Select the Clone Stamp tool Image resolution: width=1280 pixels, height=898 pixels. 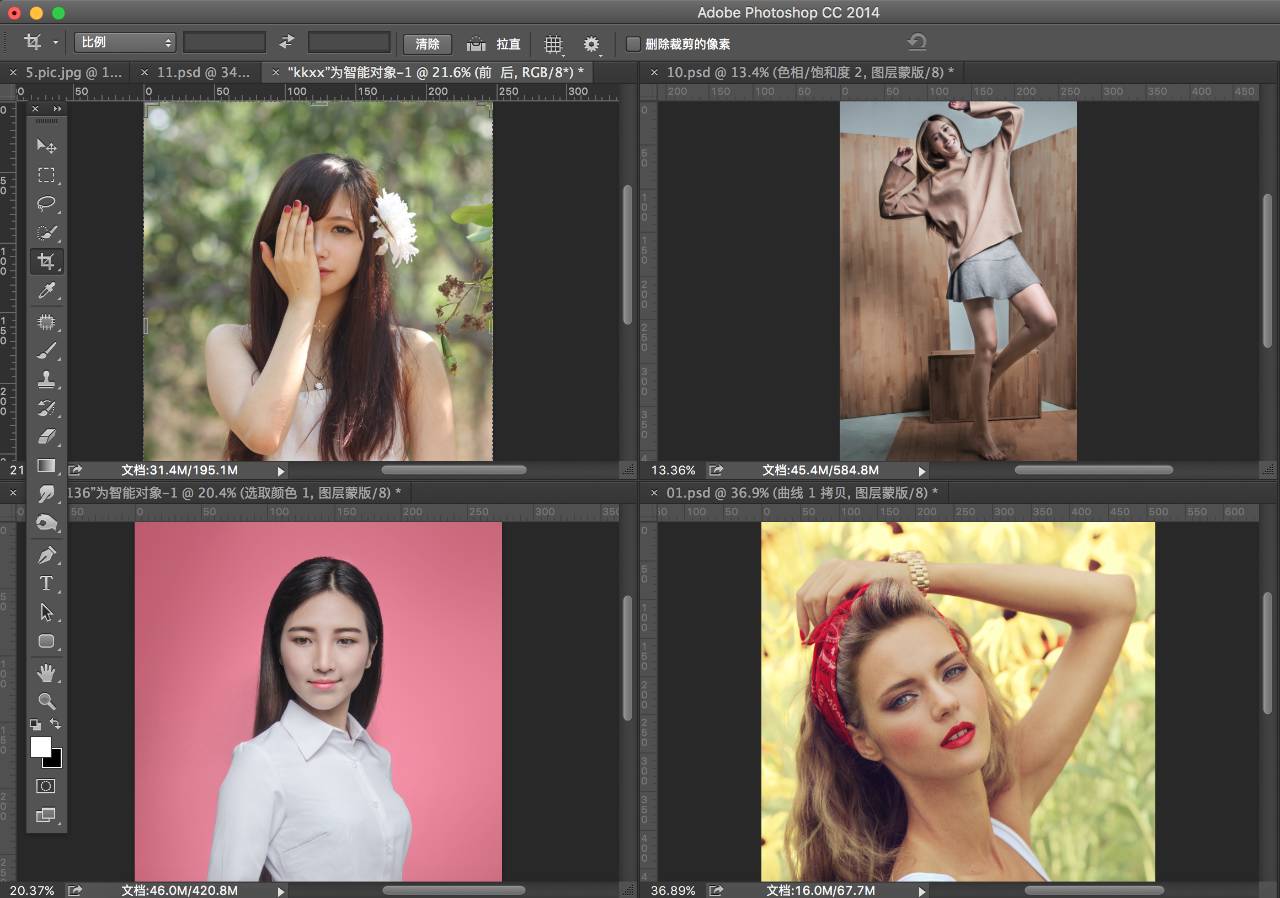click(x=46, y=380)
